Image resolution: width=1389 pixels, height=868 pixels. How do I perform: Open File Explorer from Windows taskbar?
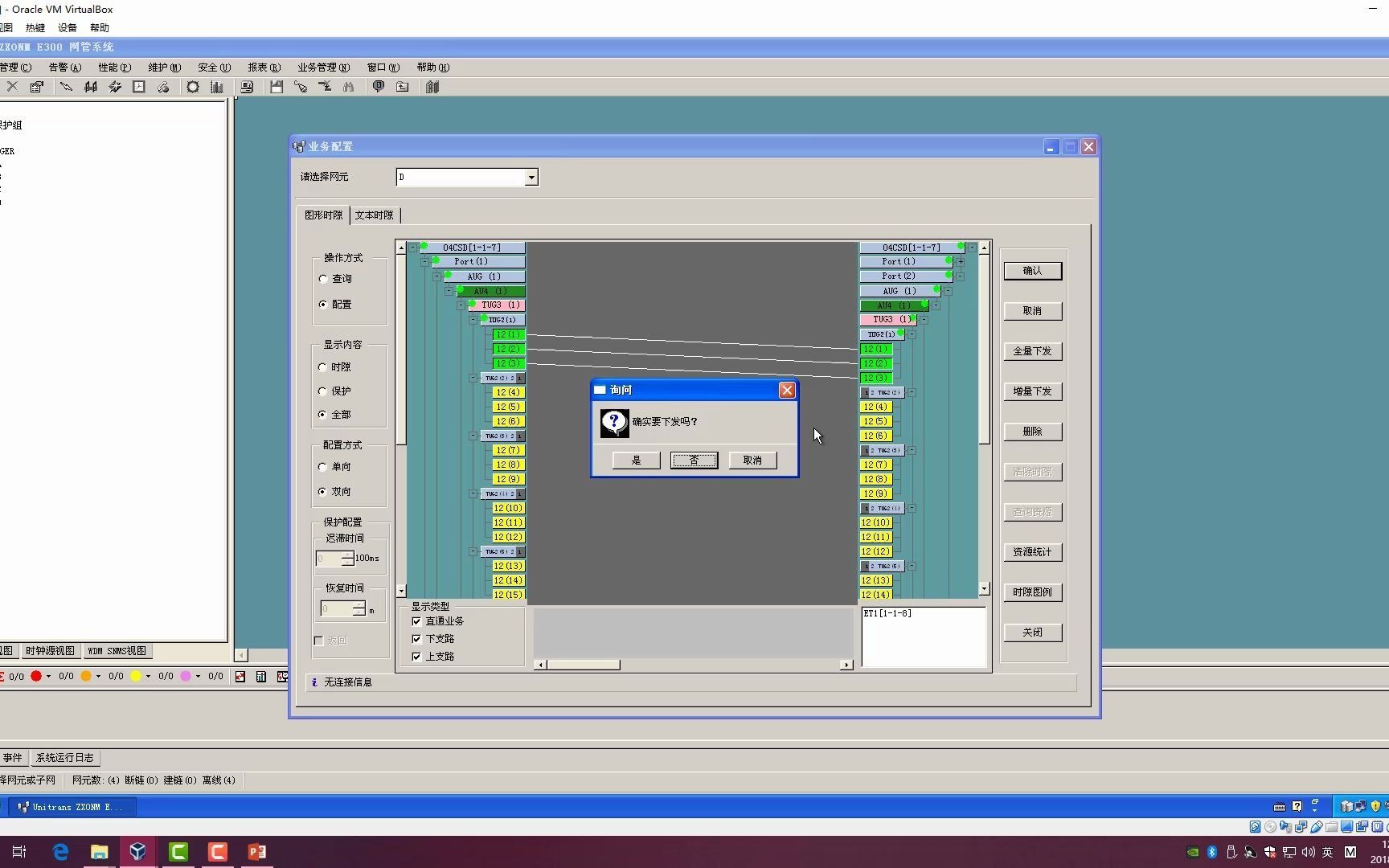pyautogui.click(x=99, y=852)
